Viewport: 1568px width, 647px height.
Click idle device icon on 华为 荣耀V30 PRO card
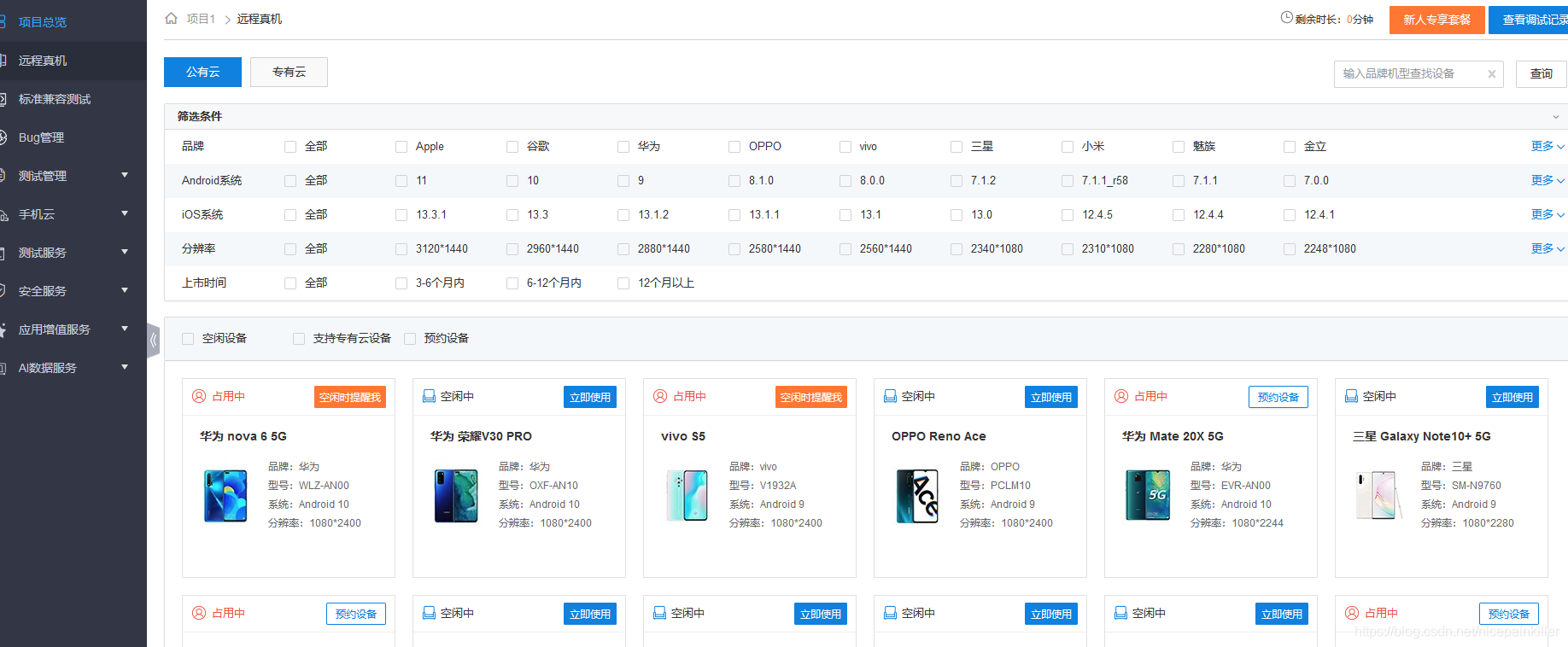[429, 396]
